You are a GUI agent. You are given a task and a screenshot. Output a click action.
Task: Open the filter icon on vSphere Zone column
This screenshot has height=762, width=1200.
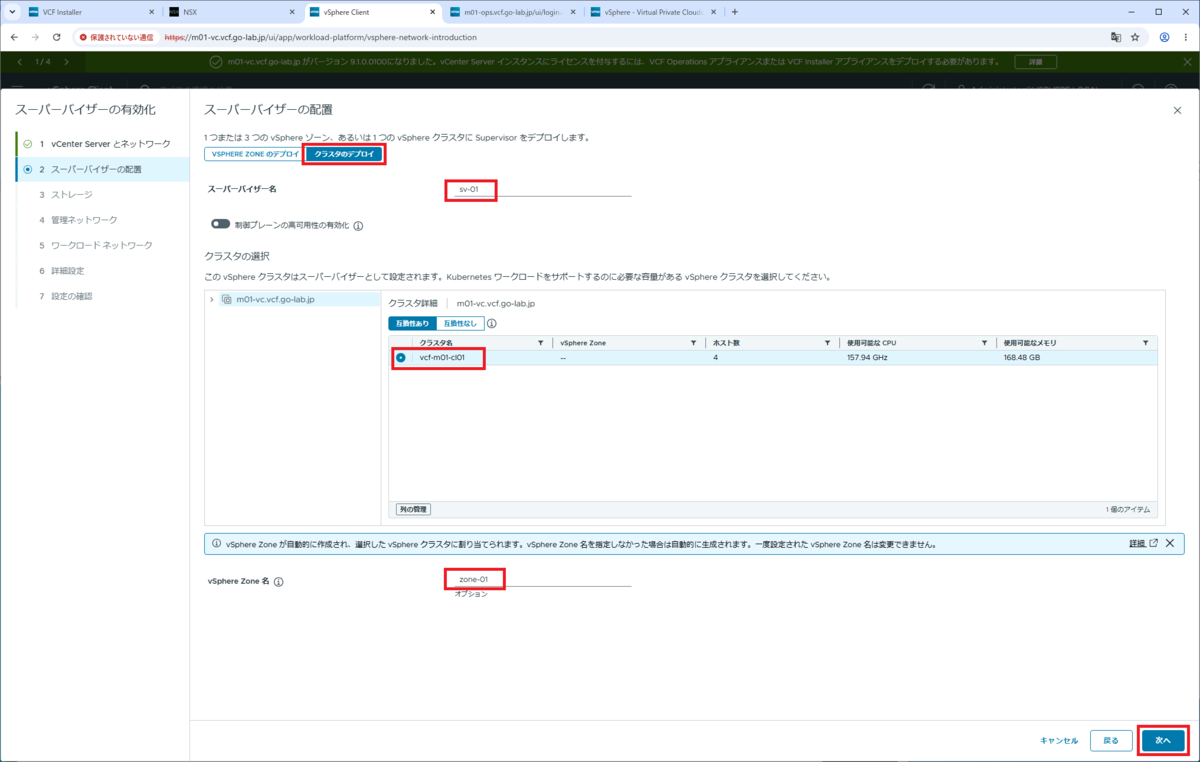pyautogui.click(x=693, y=343)
